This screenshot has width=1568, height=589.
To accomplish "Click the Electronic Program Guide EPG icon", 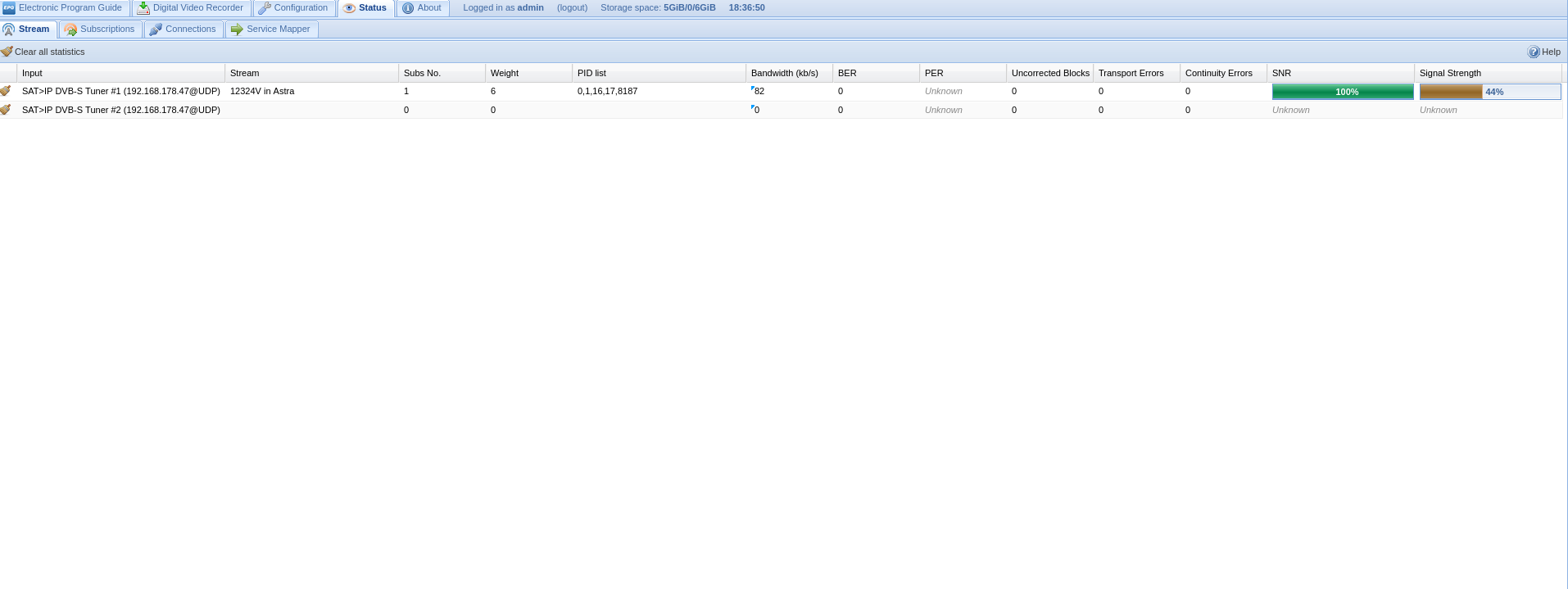I will (9, 8).
